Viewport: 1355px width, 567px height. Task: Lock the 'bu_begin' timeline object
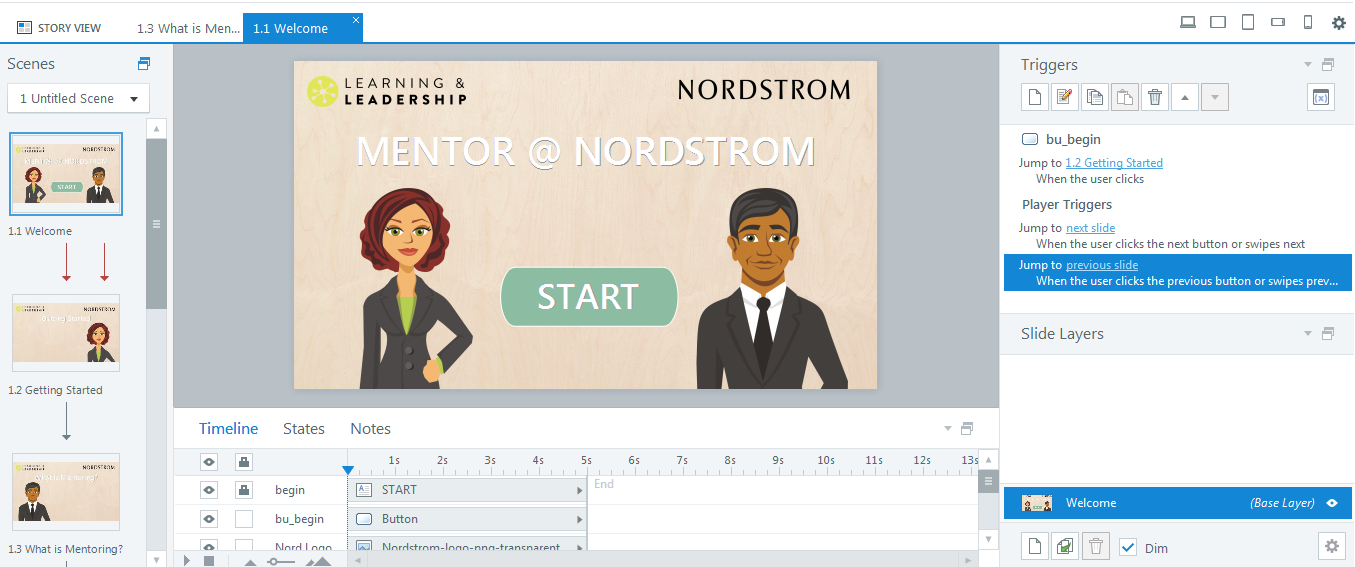(244, 519)
